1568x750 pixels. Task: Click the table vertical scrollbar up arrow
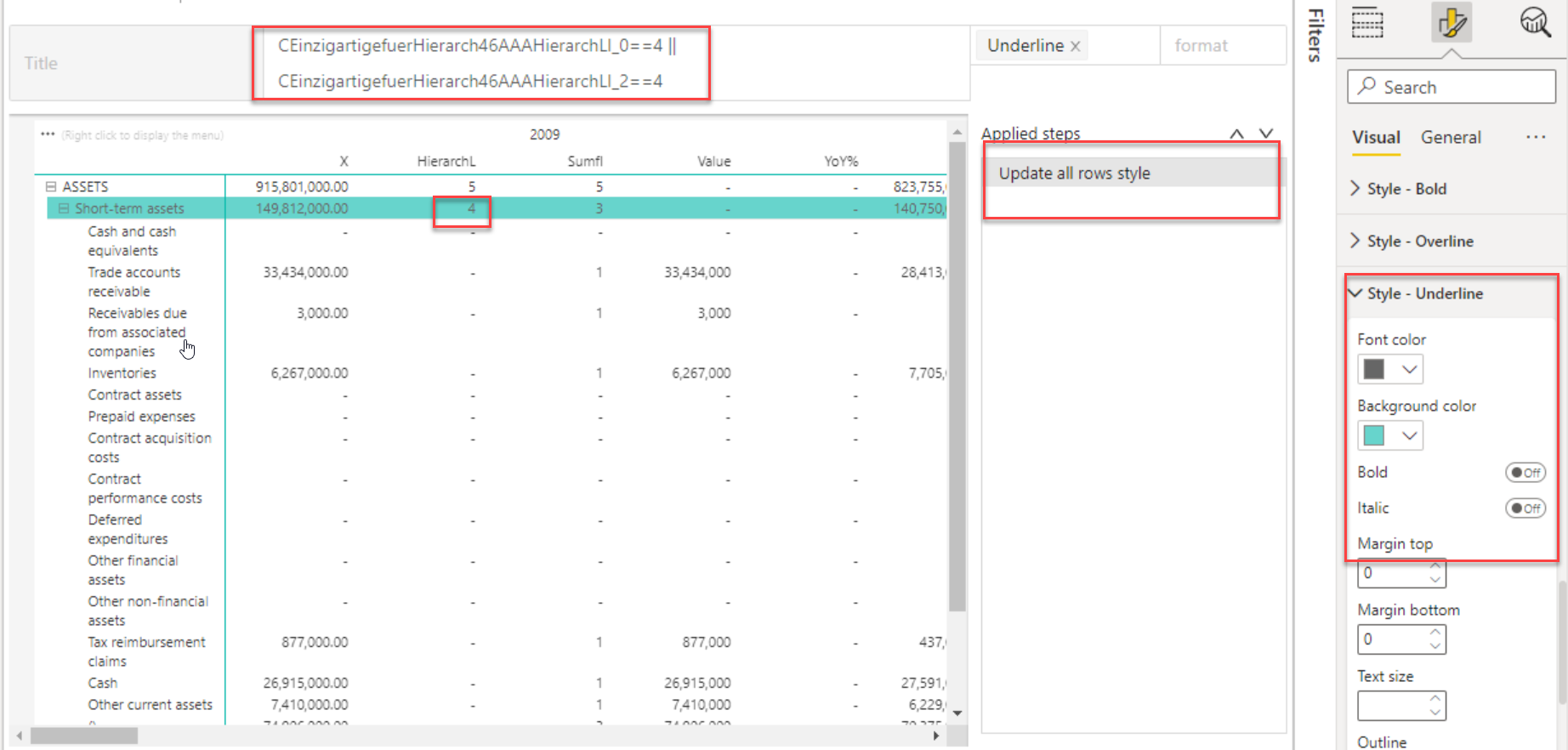tap(957, 133)
